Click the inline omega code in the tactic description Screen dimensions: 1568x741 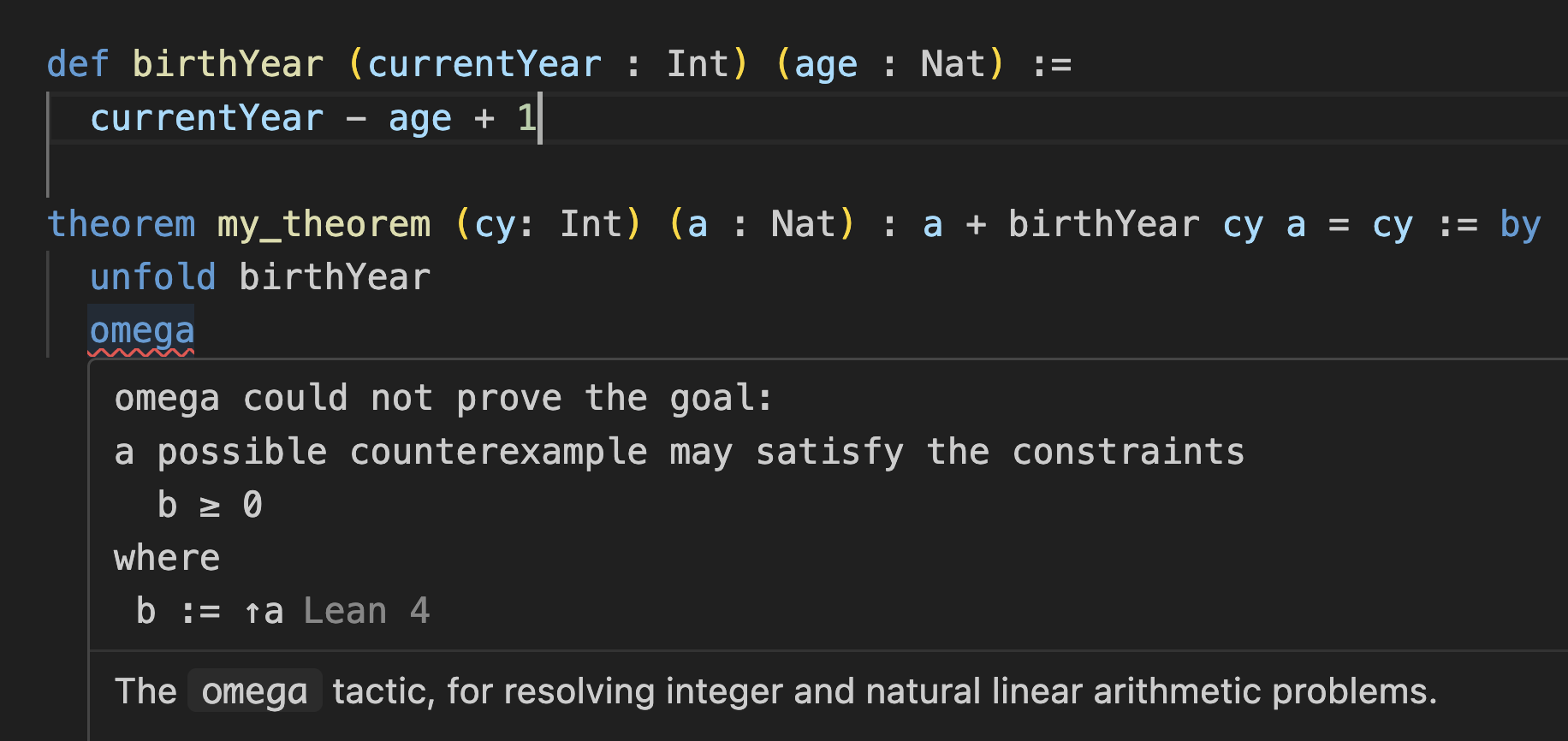[x=254, y=691]
